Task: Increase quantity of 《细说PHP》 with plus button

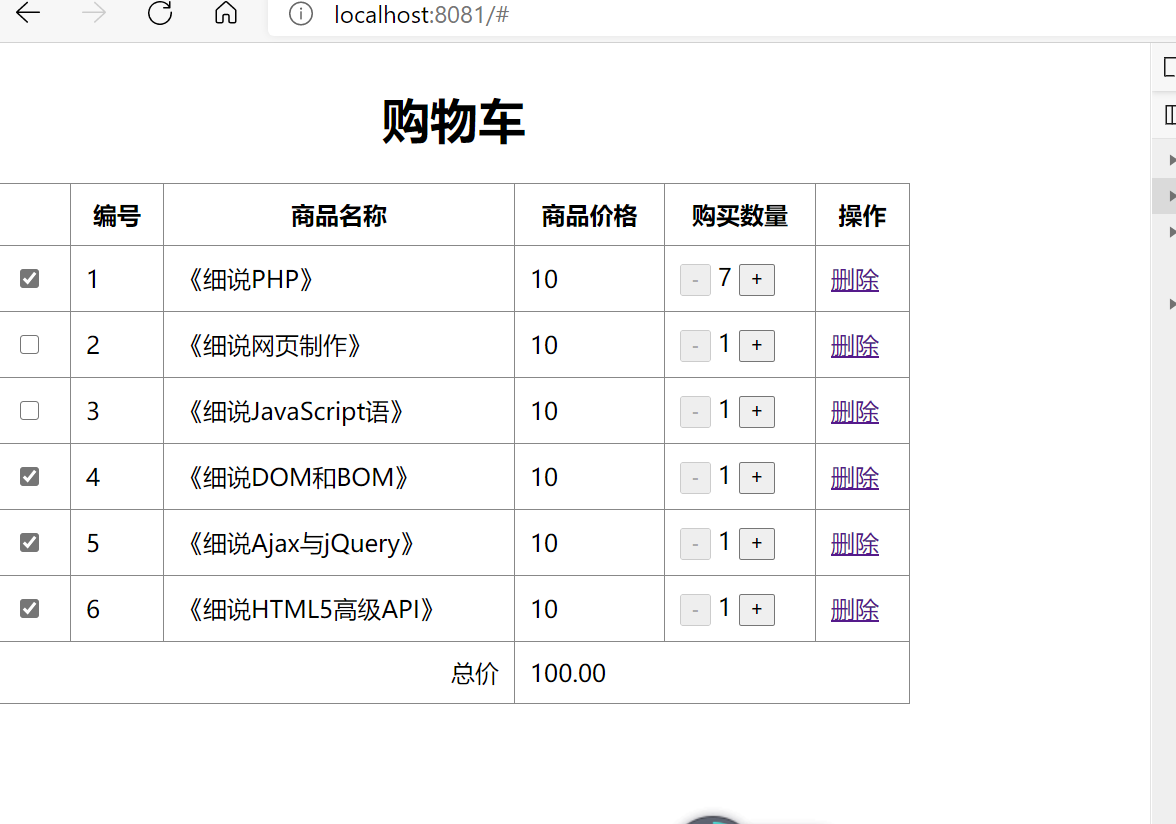Action: tap(756, 279)
